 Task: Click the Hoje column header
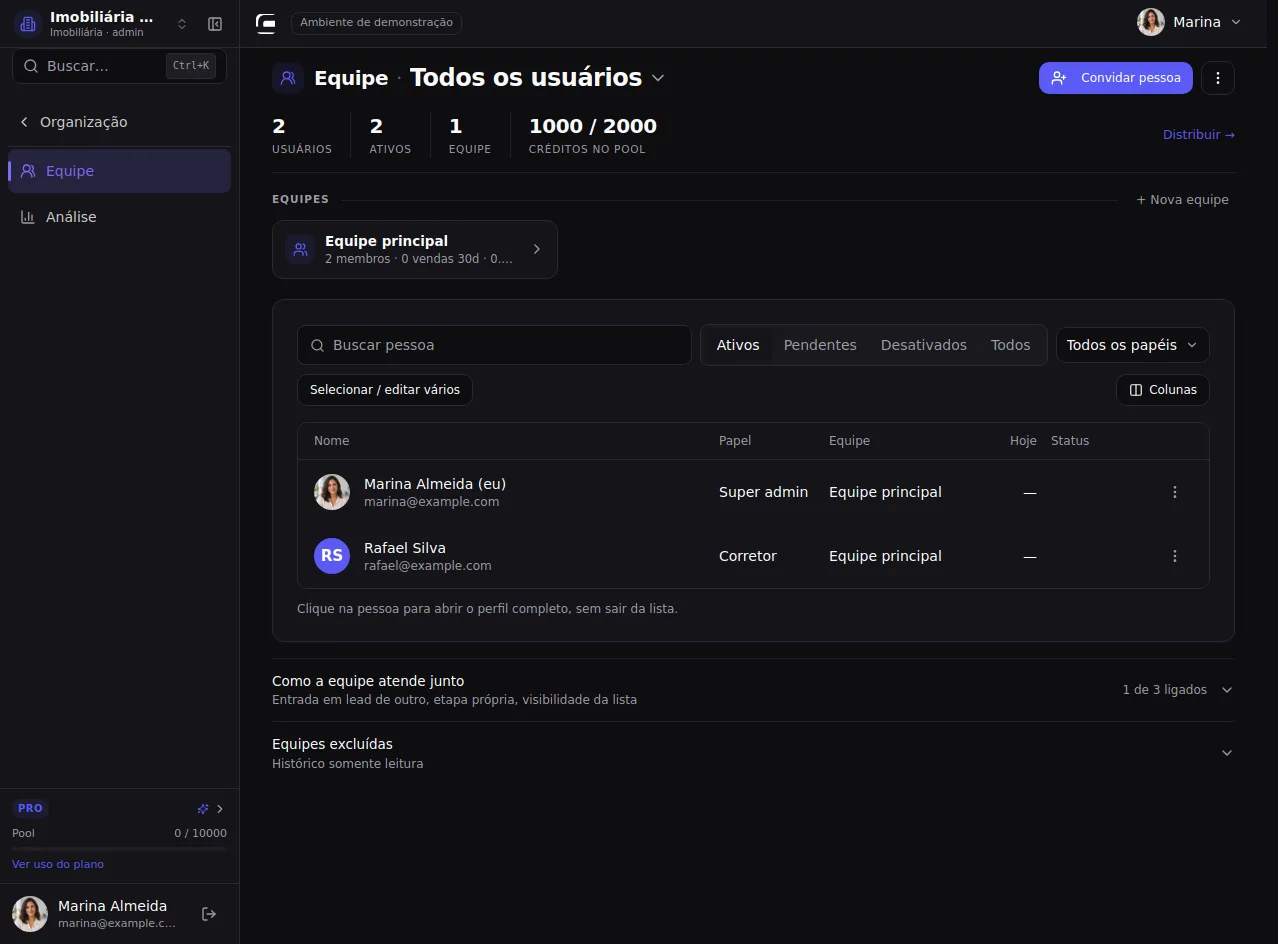coord(1023,441)
